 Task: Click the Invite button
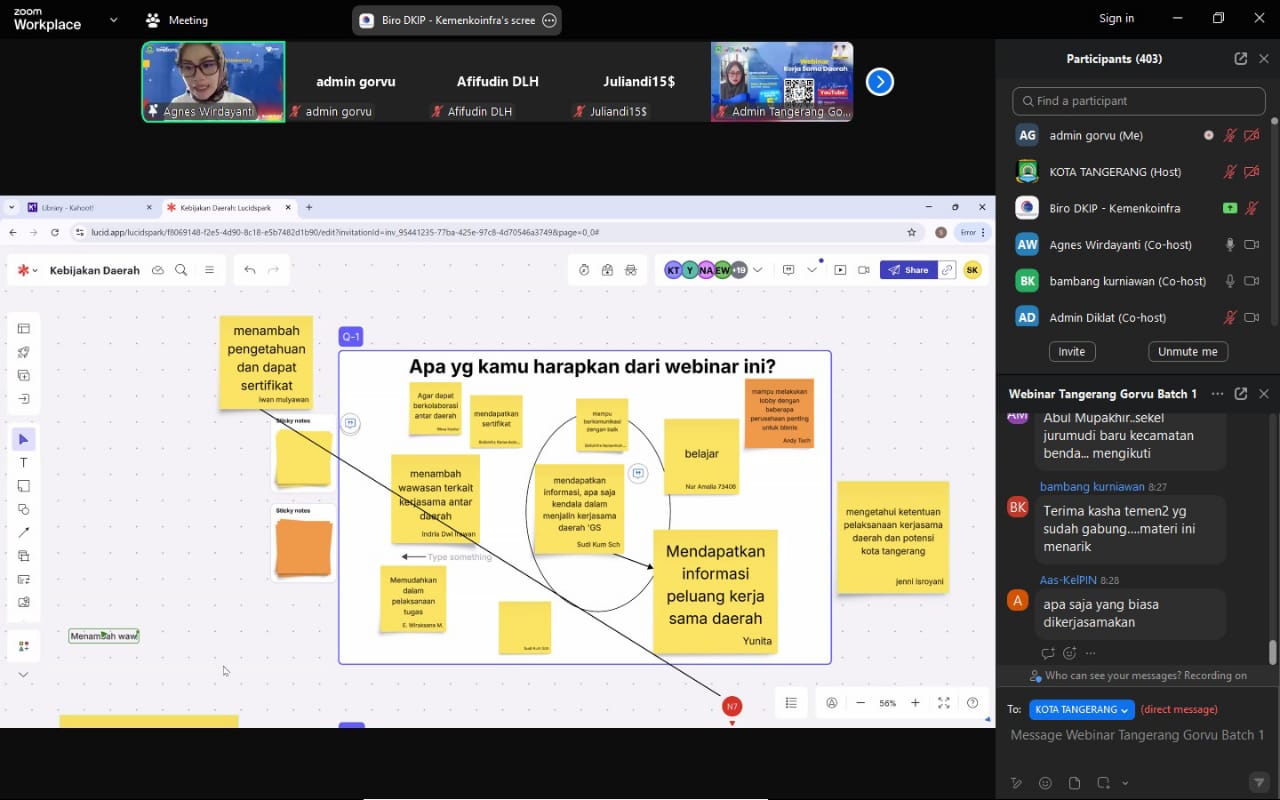pyautogui.click(x=1072, y=352)
